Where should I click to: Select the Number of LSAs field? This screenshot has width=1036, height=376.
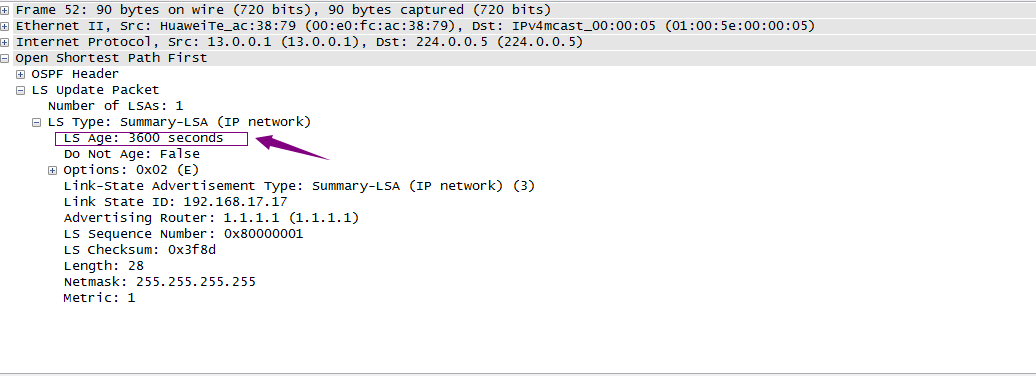point(116,106)
